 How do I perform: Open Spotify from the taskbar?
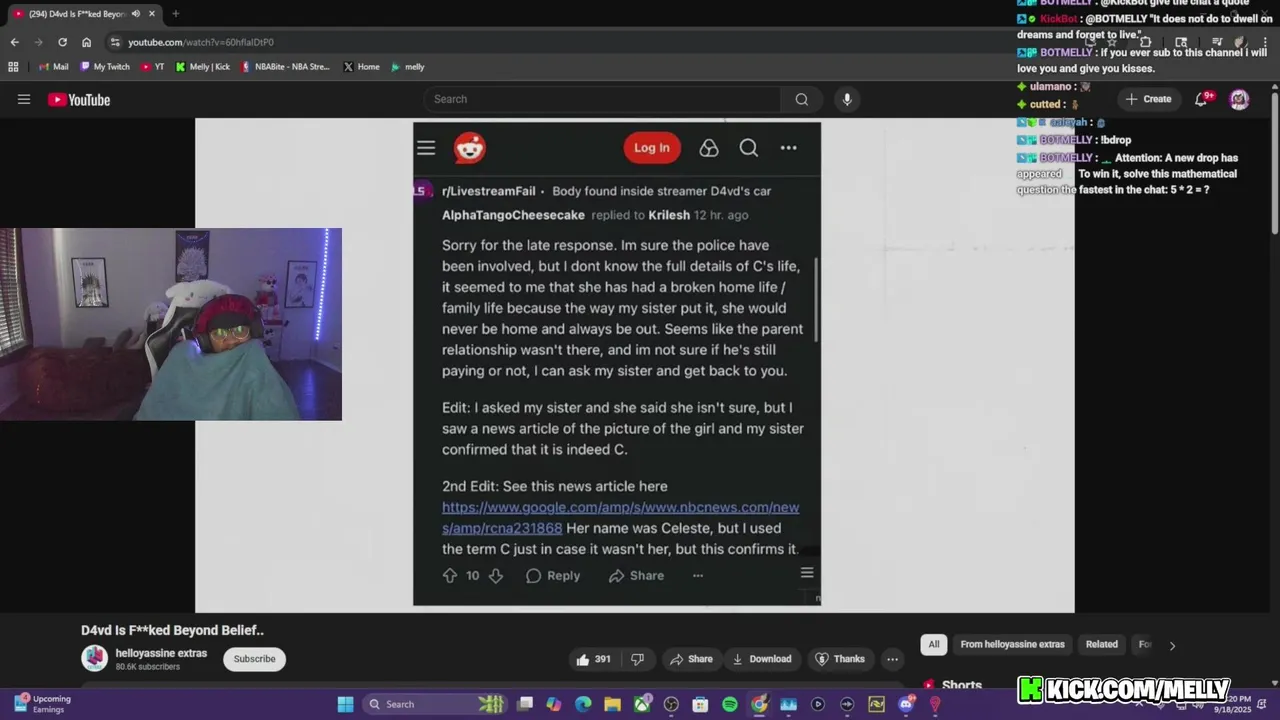[x=730, y=704]
